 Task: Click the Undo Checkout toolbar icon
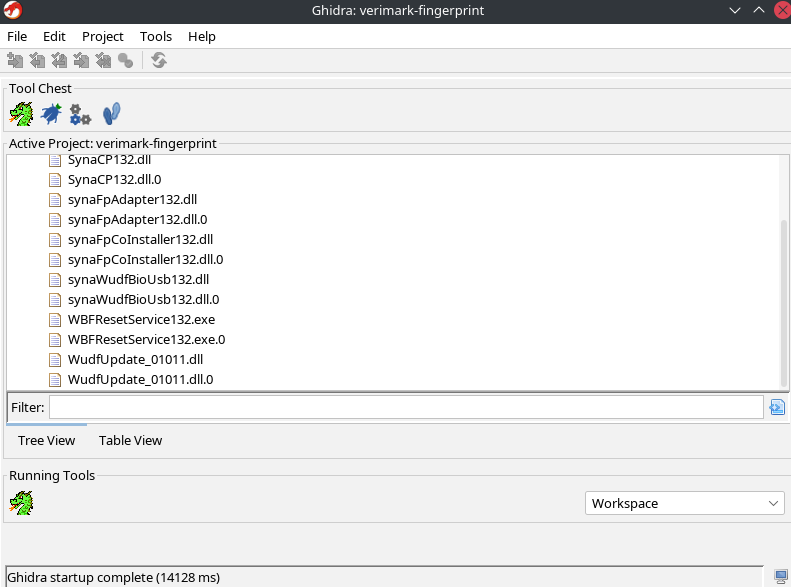[104, 61]
